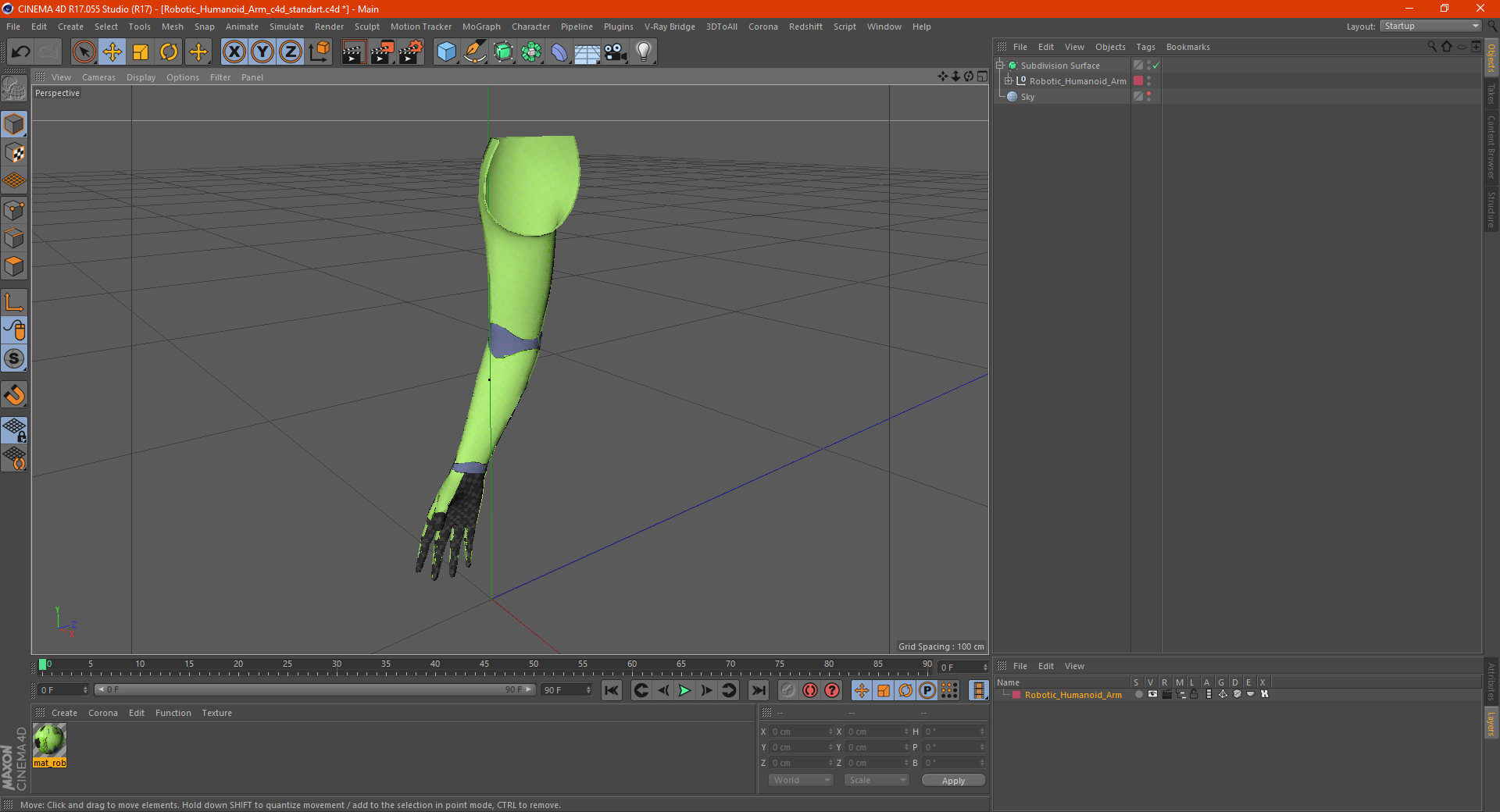Expand the Robotic_Humanoid_Arm tree node
Screen dimensions: 1500x812
1009,80
